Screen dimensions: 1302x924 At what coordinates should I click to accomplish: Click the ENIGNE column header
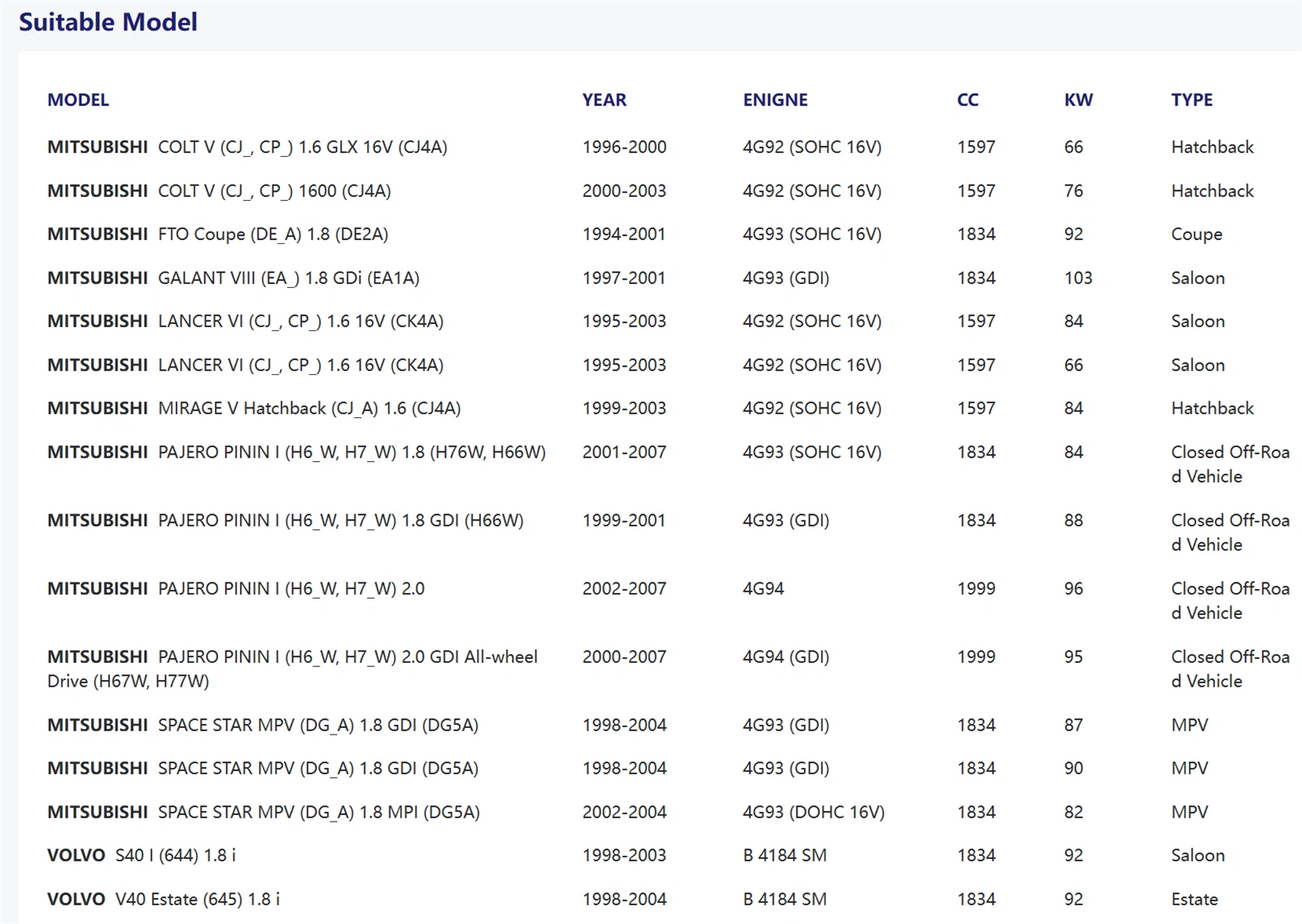(775, 100)
